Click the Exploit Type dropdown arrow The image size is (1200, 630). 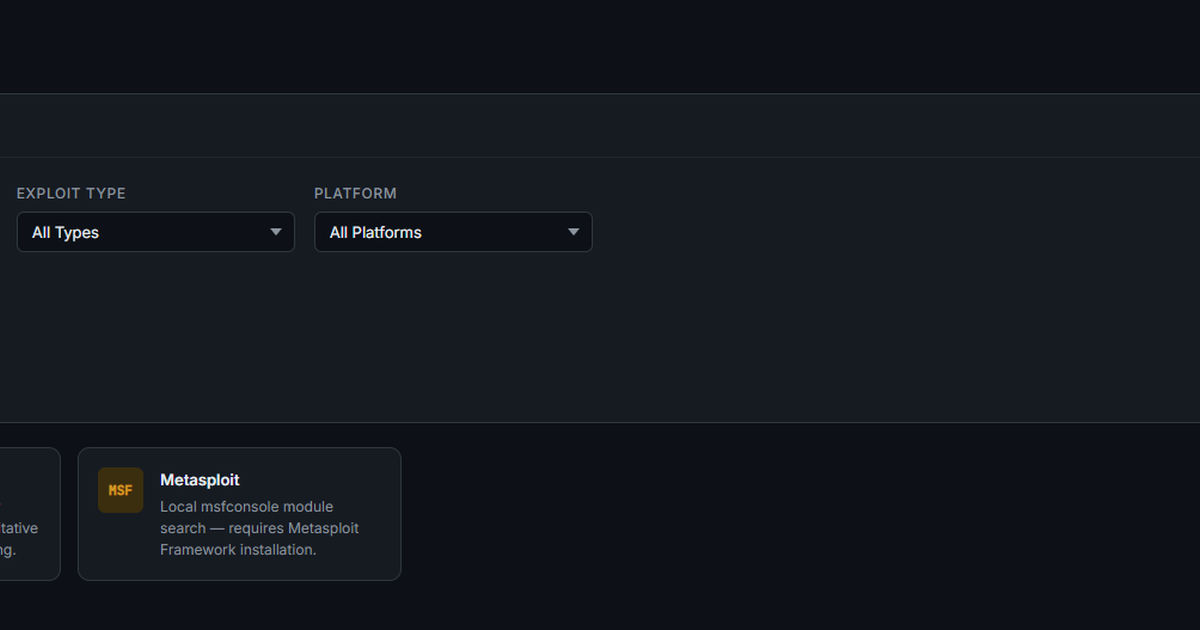276,232
